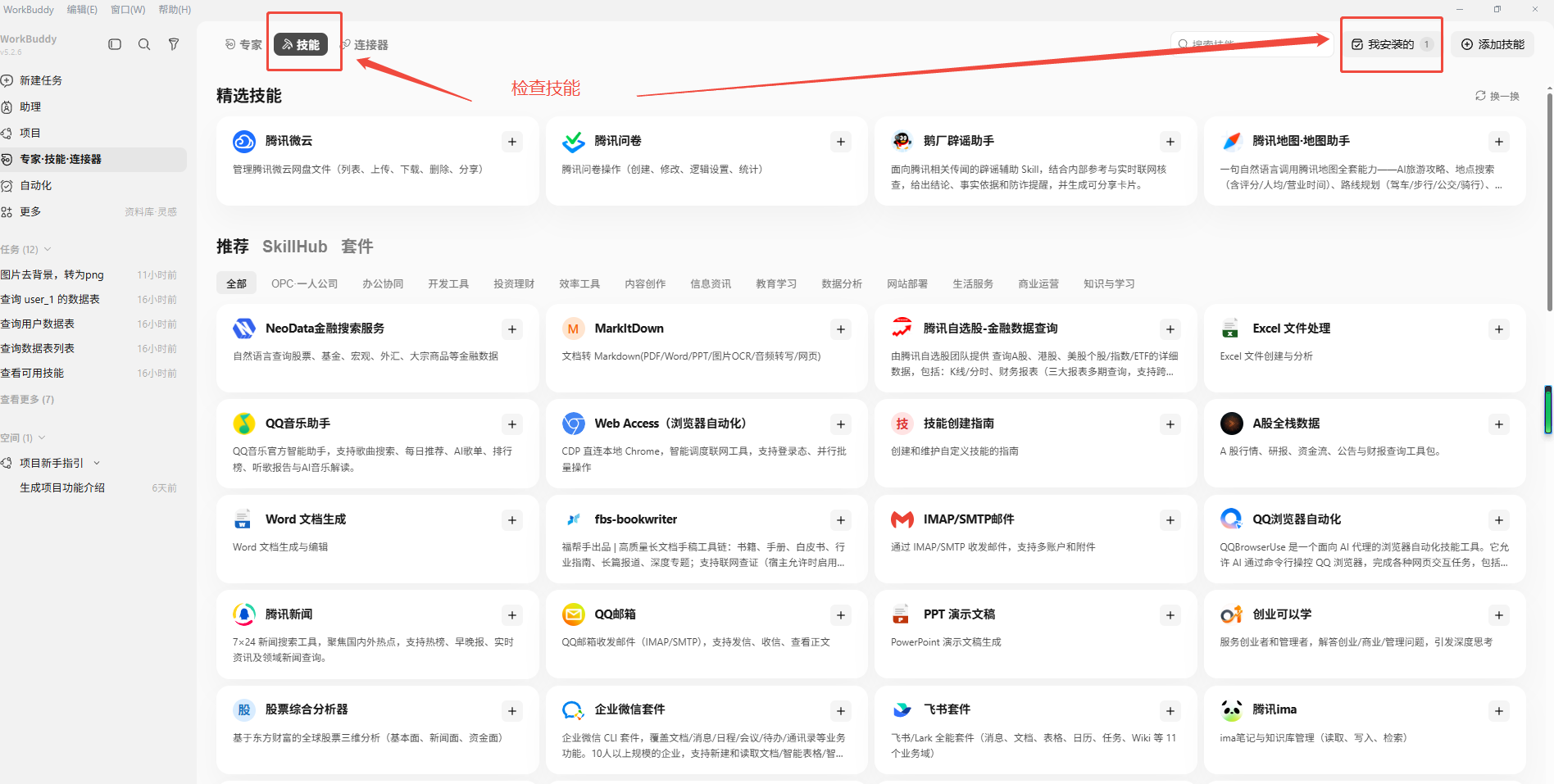Add 技能创建指南 with its plus icon
1554x784 pixels.
pyautogui.click(x=1170, y=424)
